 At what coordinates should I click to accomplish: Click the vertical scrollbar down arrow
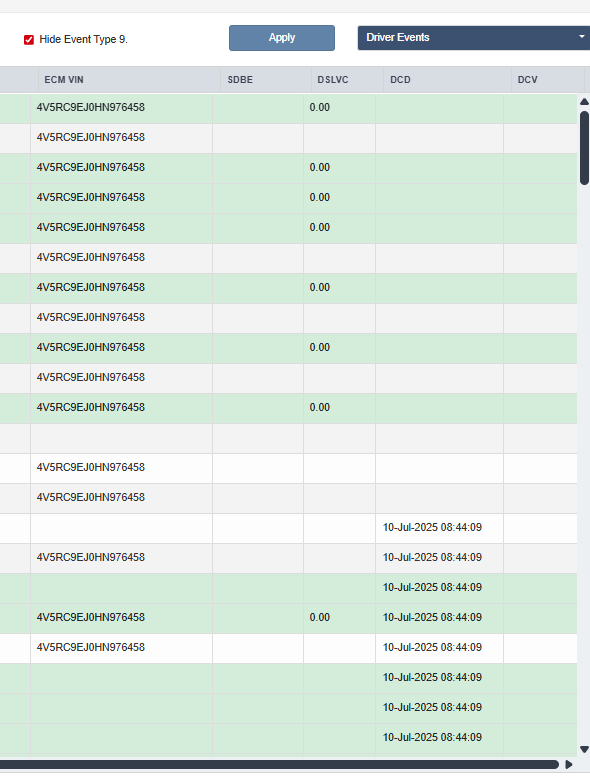click(584, 749)
